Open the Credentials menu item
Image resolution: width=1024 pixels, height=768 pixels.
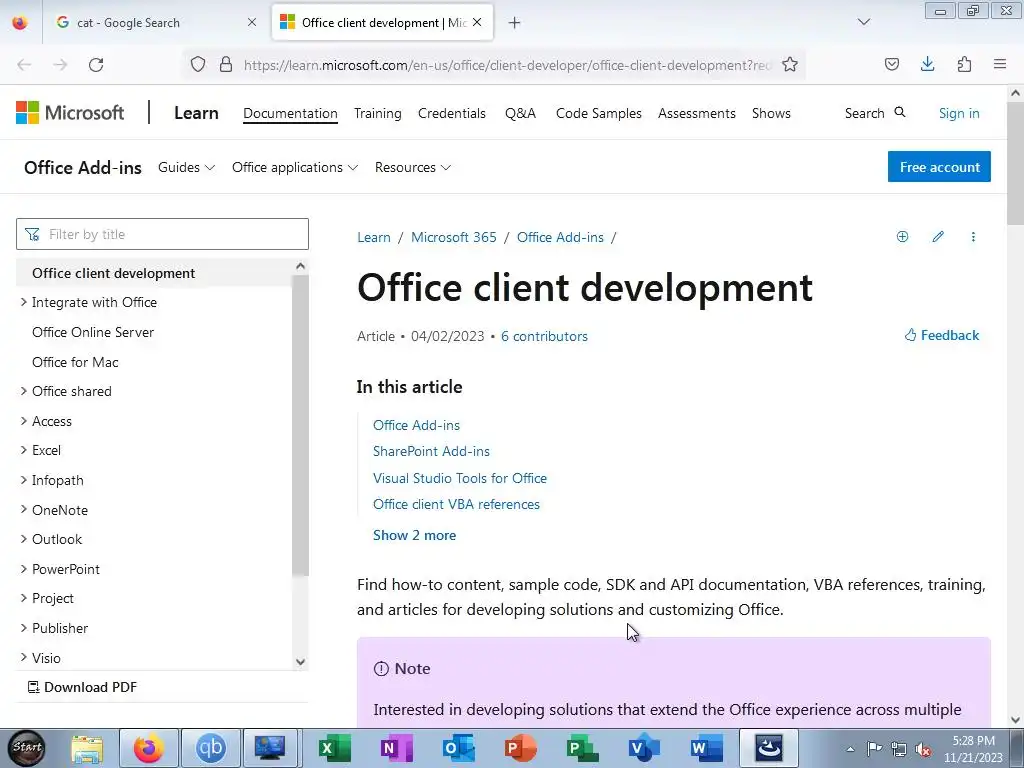(x=452, y=113)
